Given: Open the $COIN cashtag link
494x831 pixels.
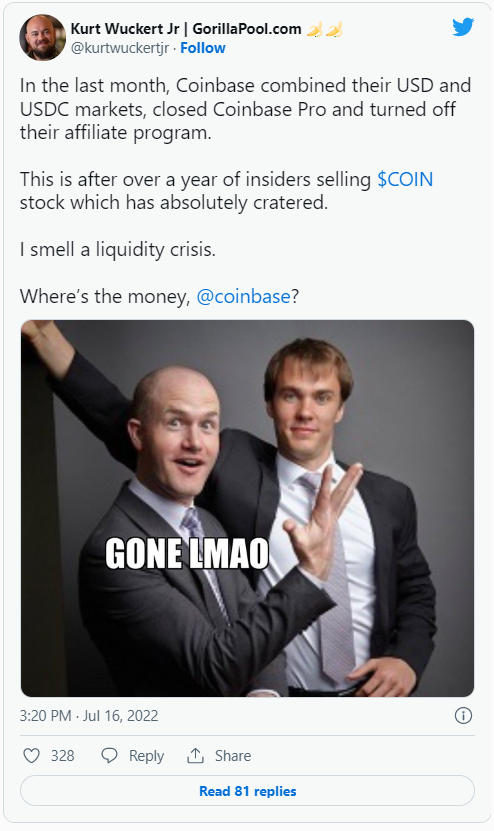Looking at the screenshot, I should tap(405, 179).
